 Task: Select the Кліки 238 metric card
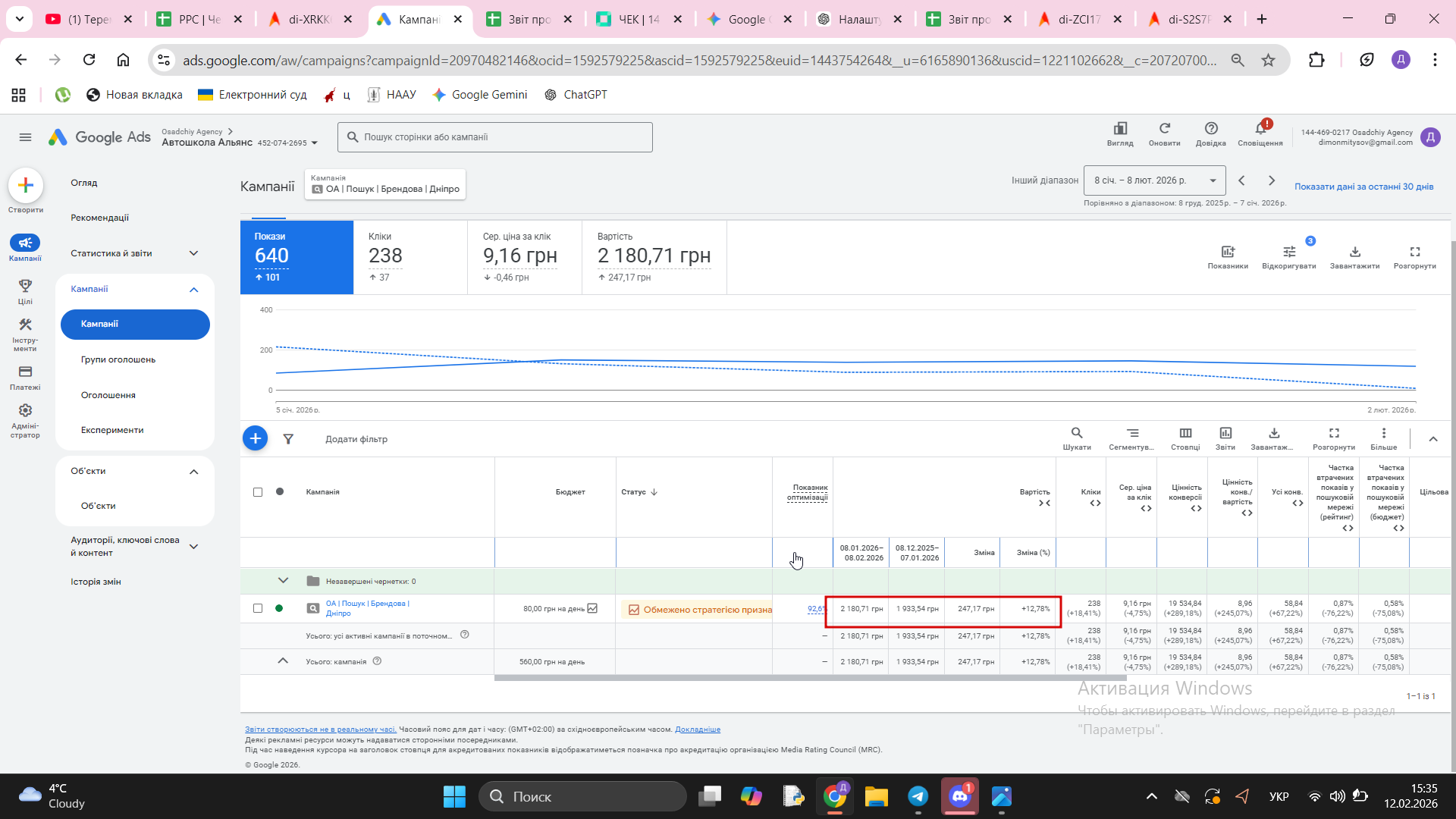pyautogui.click(x=409, y=256)
